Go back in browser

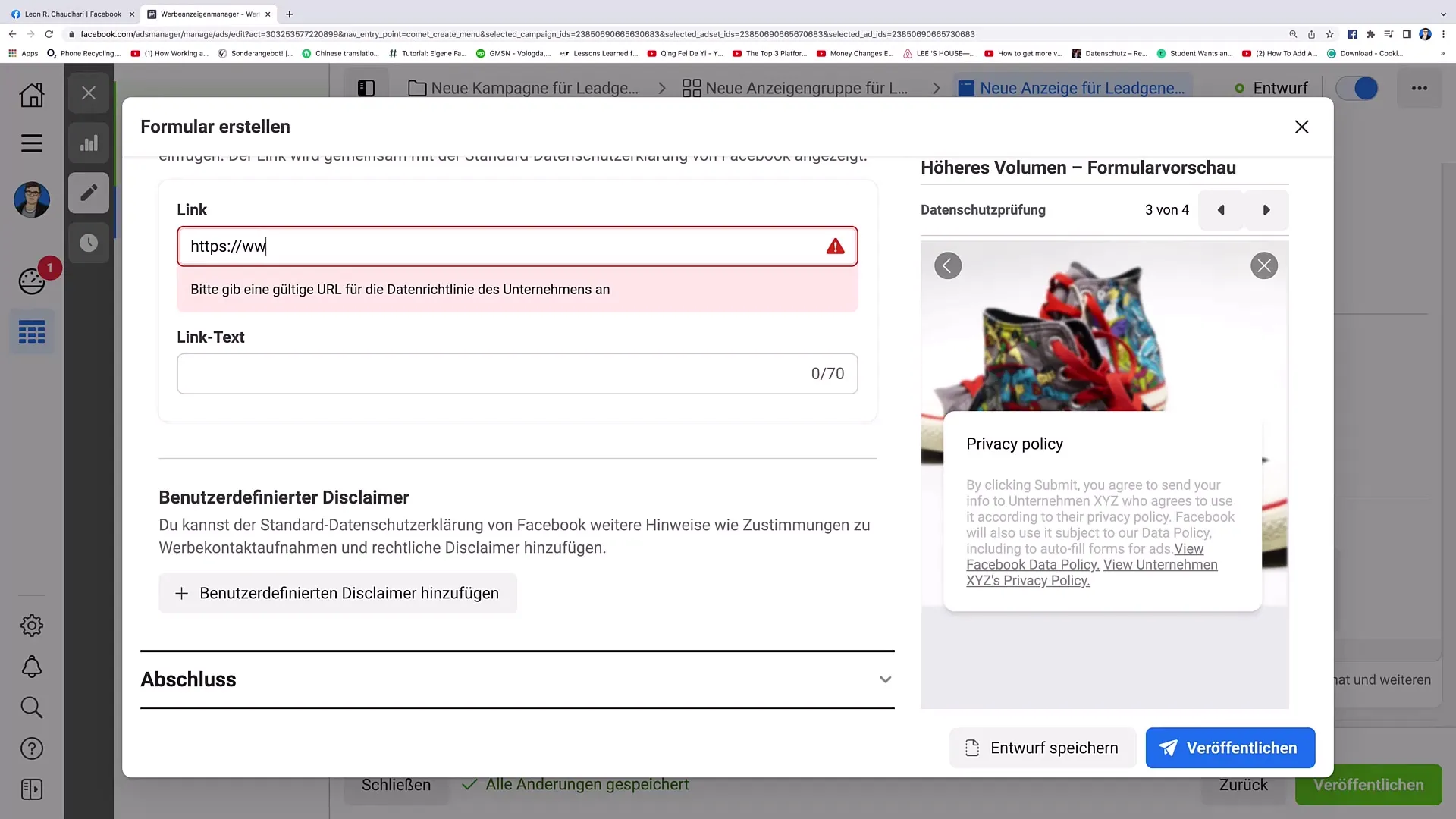12,34
